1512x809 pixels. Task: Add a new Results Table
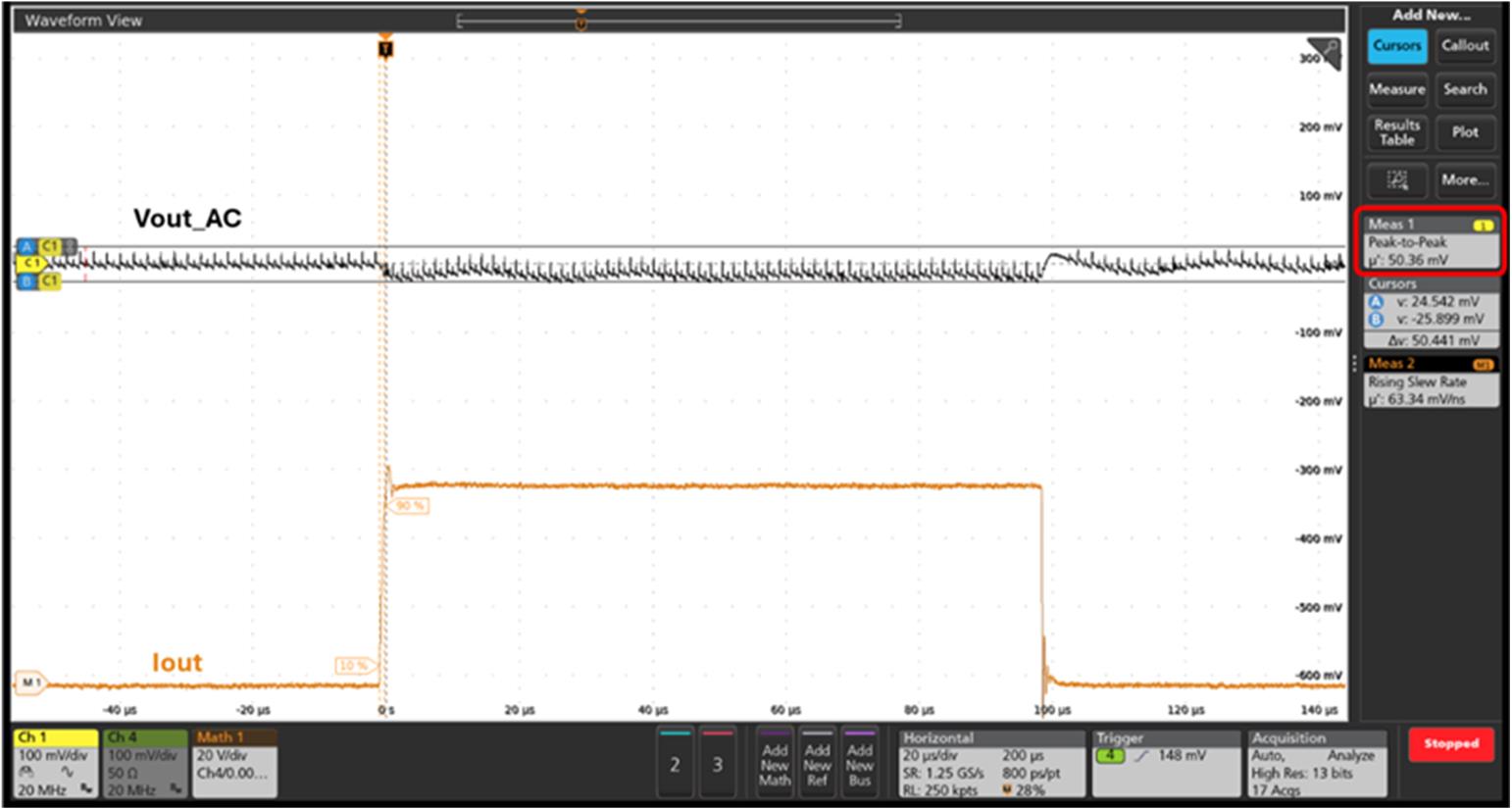1396,132
